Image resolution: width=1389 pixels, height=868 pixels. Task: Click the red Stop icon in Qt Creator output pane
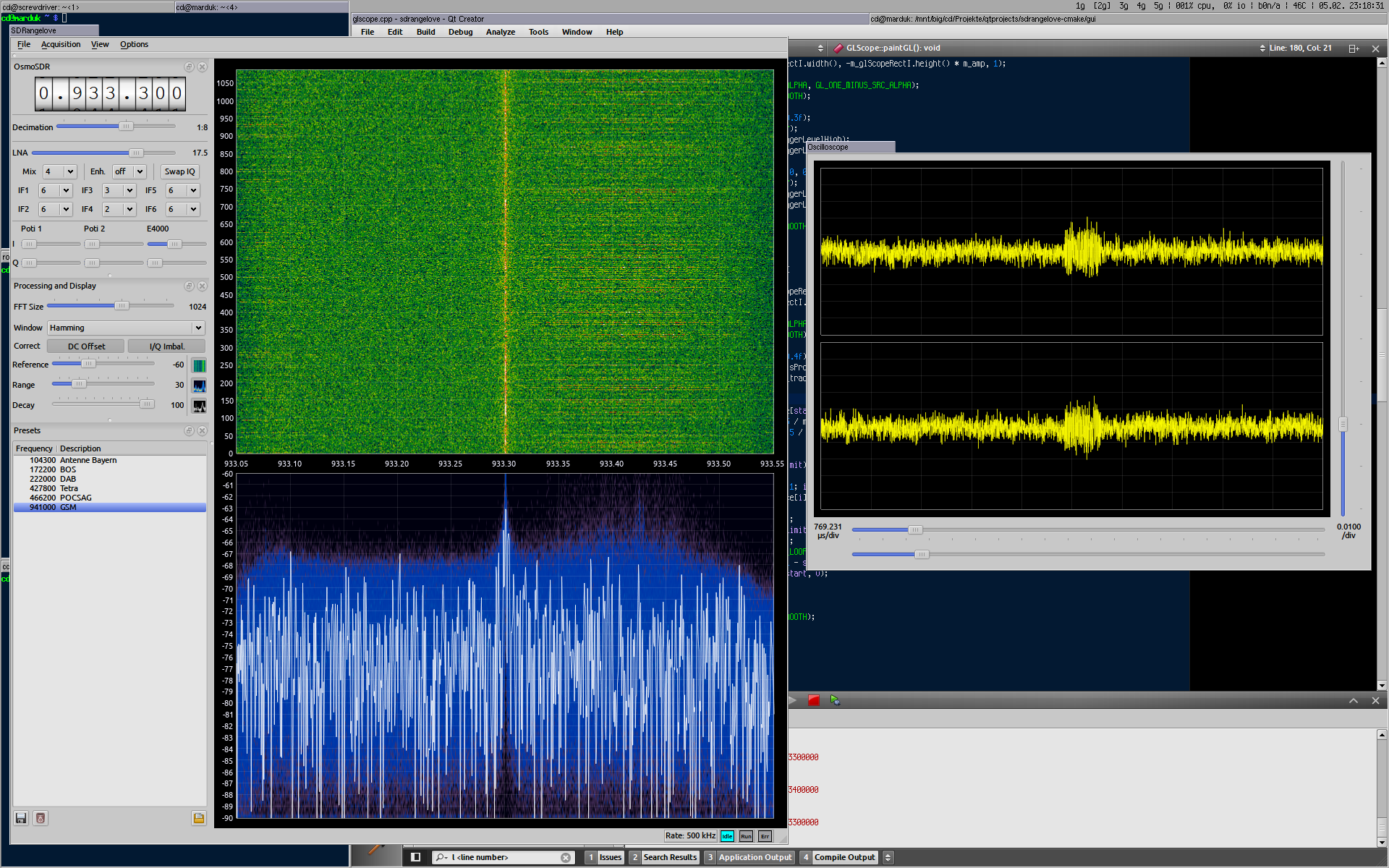point(814,700)
